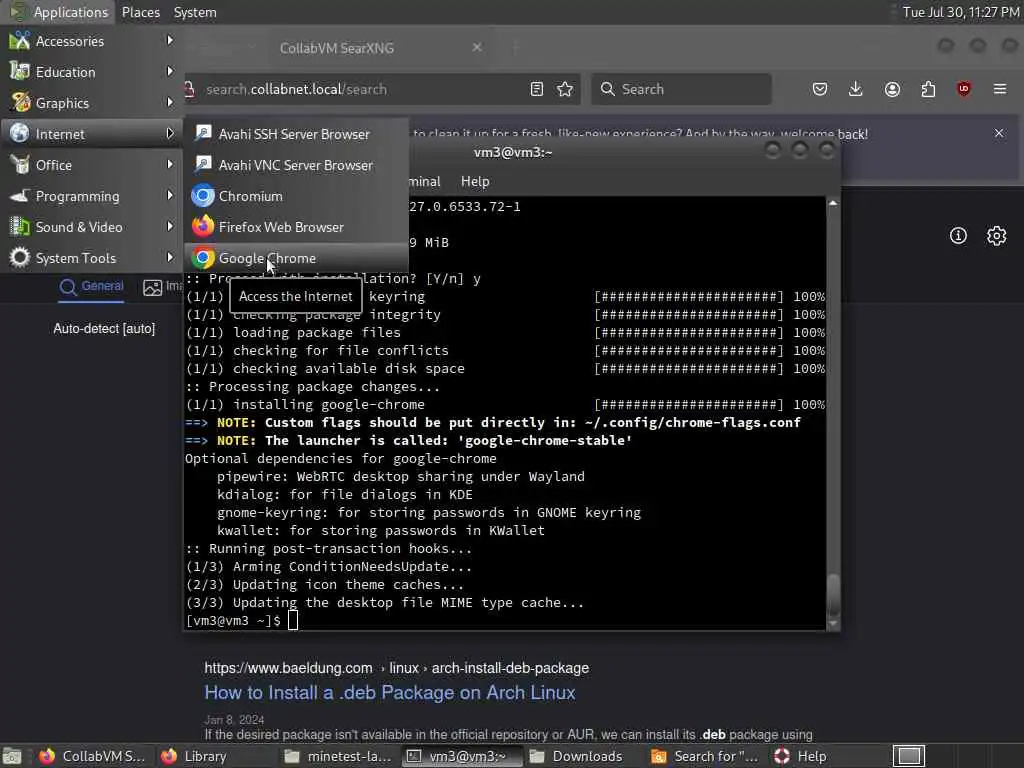Open Firefox account icon
Screen dimensions: 1024x768
click(892, 89)
